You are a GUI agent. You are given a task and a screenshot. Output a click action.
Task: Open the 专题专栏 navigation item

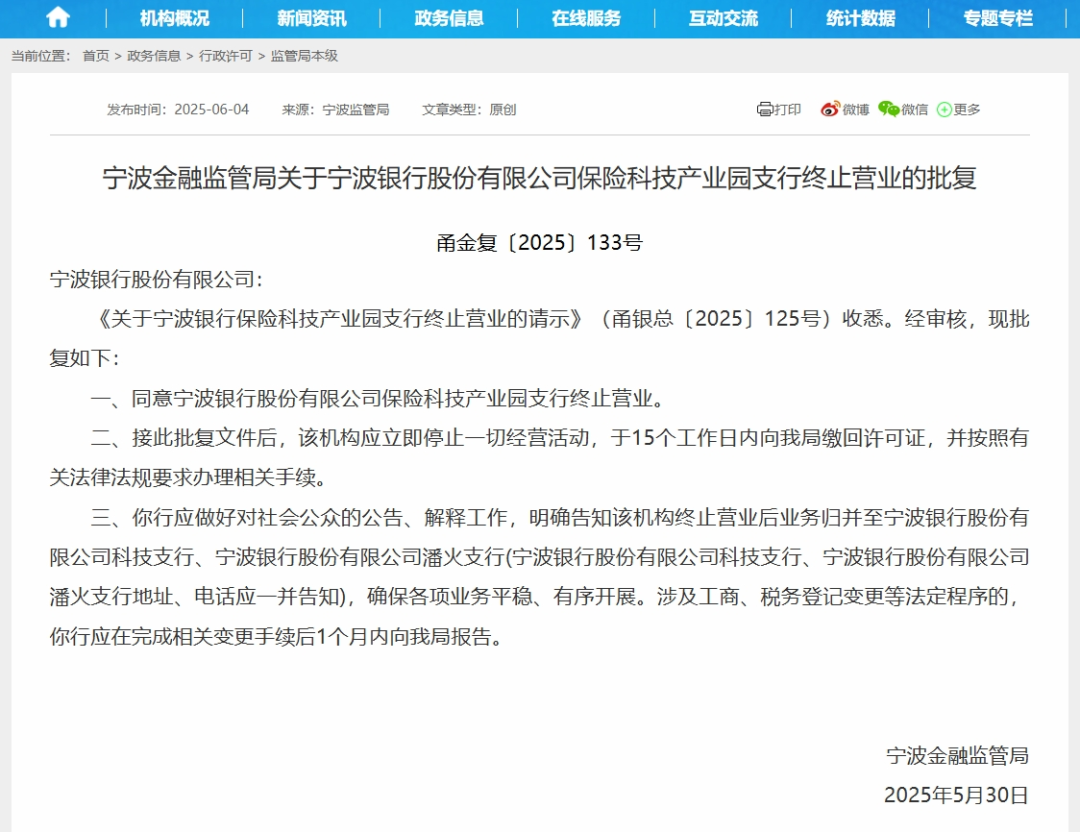click(997, 19)
